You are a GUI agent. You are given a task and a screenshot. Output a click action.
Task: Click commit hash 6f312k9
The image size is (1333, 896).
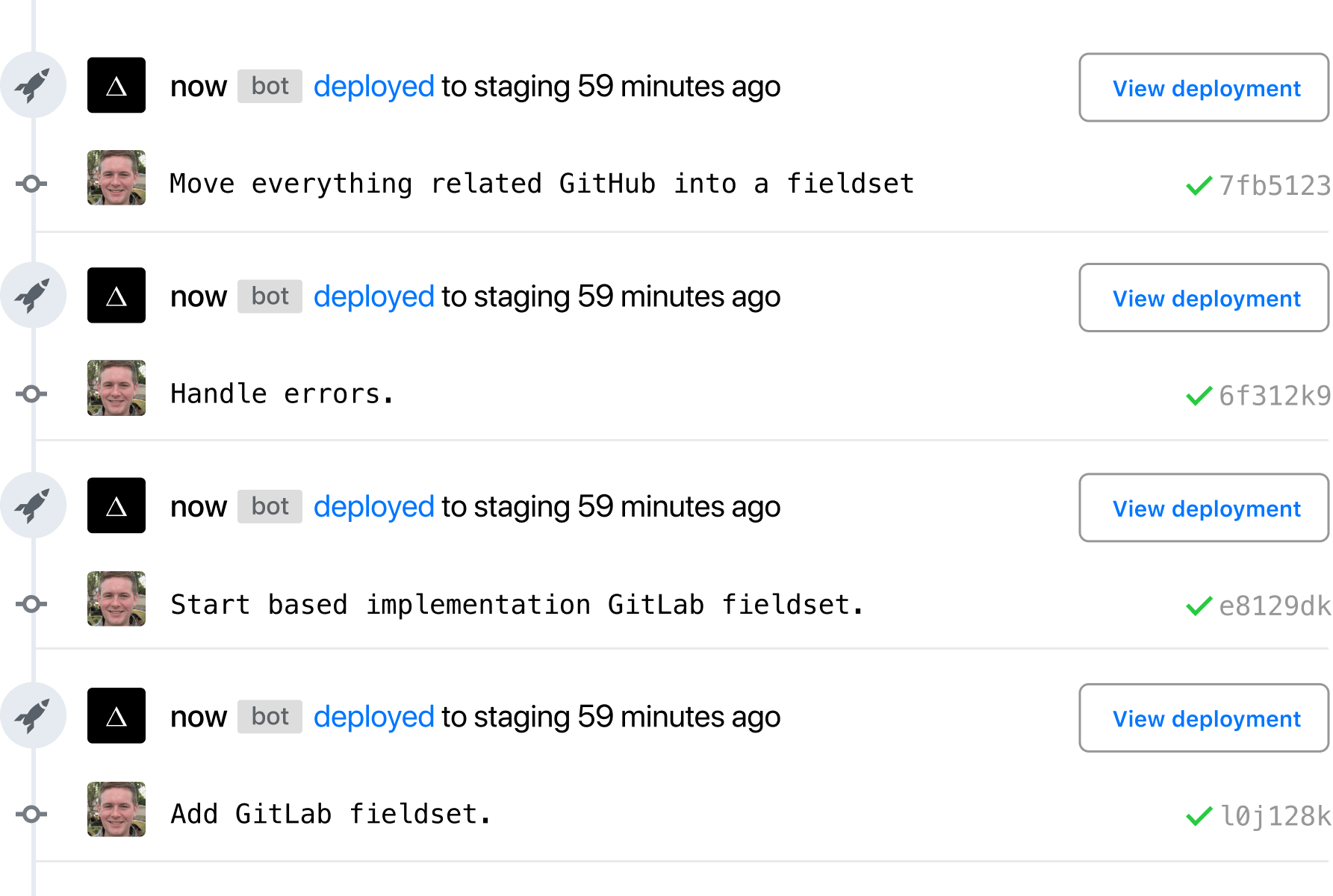(1274, 396)
